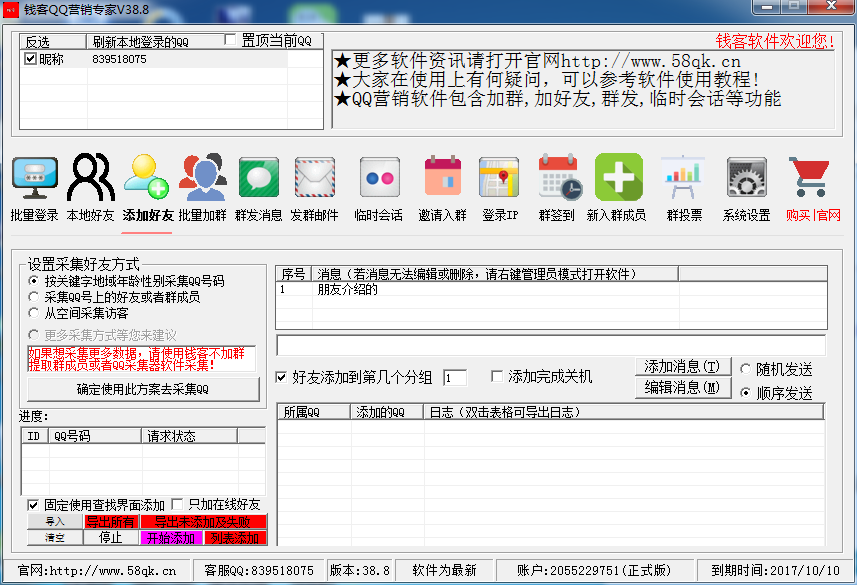
Task: Open the 批量加群 batch join group icon
Action: point(203,177)
